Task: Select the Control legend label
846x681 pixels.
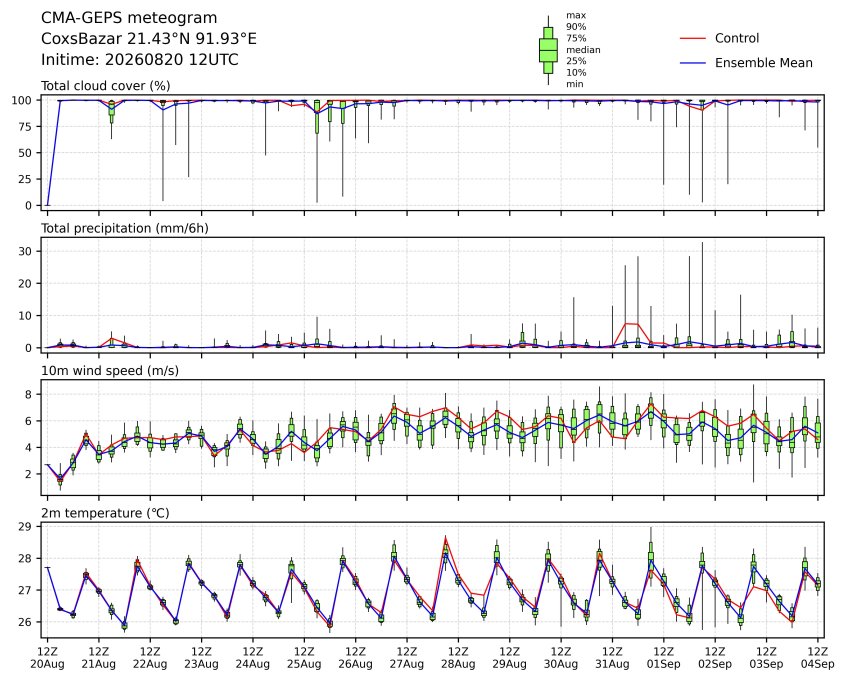Action: (x=736, y=38)
